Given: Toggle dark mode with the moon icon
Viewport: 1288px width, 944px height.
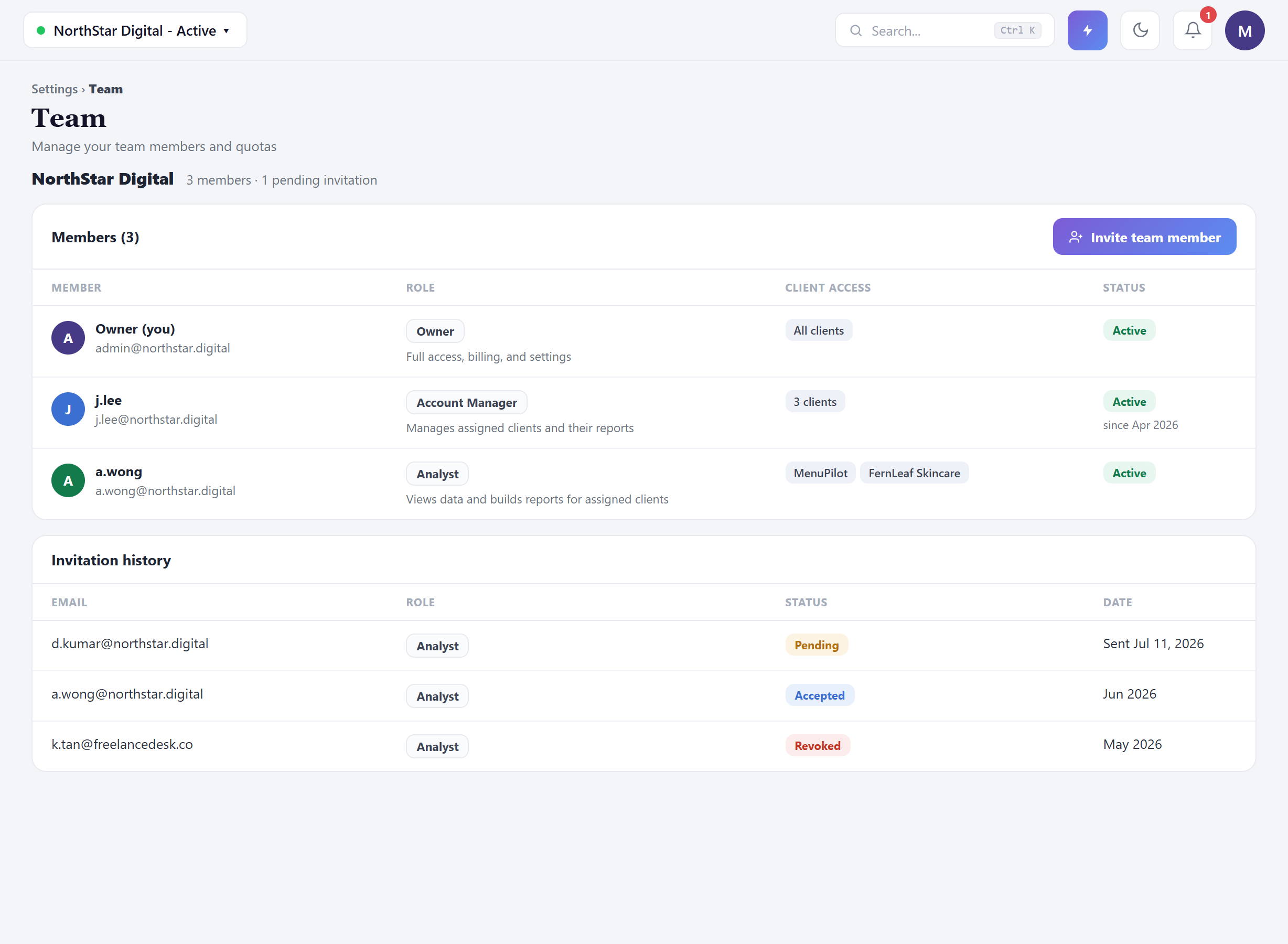Looking at the screenshot, I should [1140, 30].
